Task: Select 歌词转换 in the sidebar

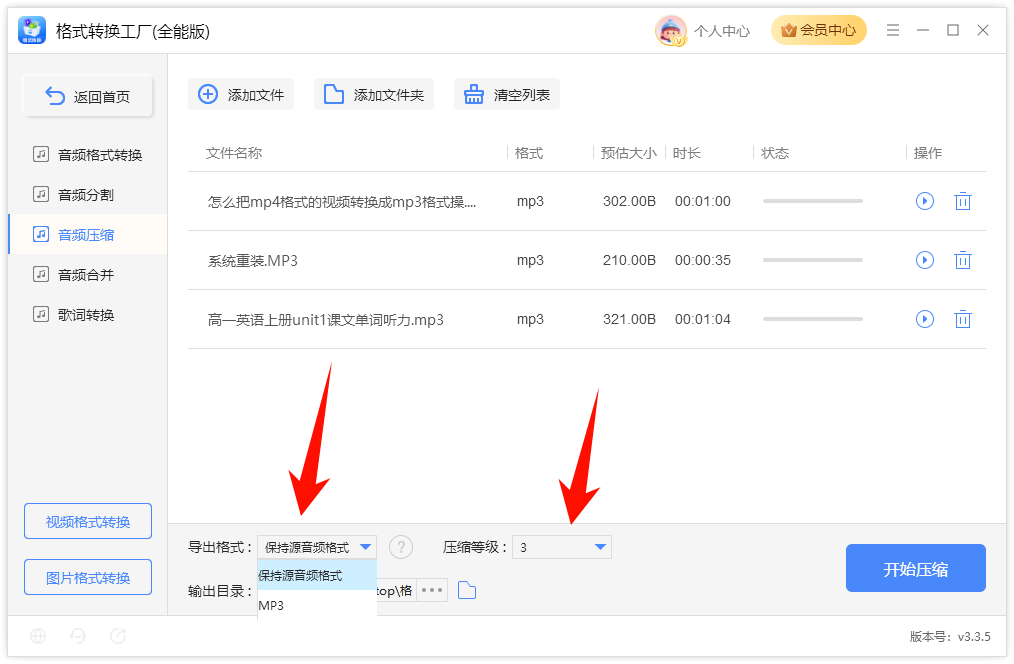Action: [x=87, y=315]
